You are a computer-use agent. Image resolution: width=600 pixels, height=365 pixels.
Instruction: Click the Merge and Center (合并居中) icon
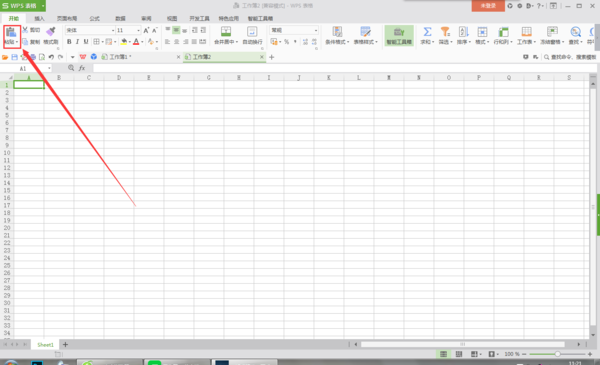tap(226, 32)
